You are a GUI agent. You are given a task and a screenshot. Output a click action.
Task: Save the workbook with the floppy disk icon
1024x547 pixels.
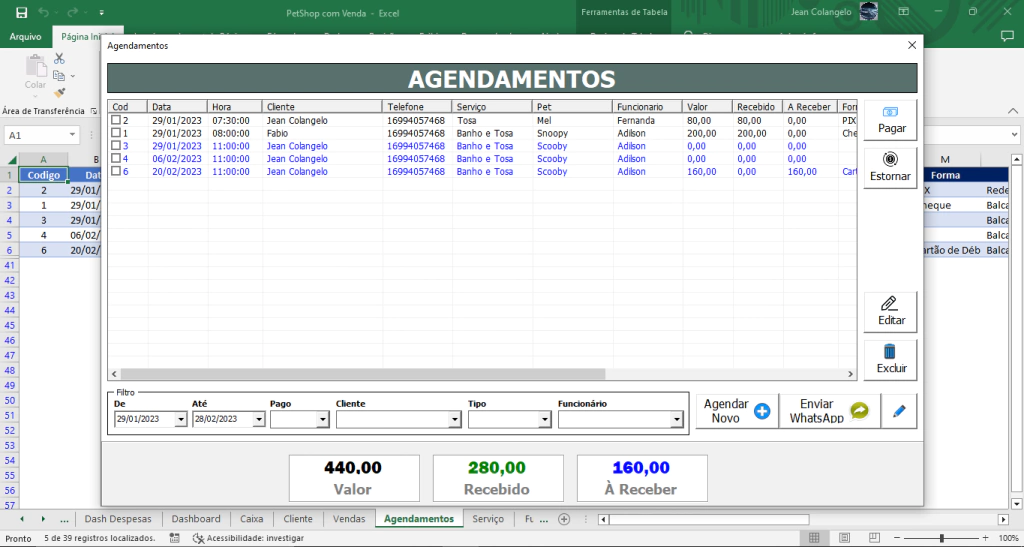pos(21,12)
